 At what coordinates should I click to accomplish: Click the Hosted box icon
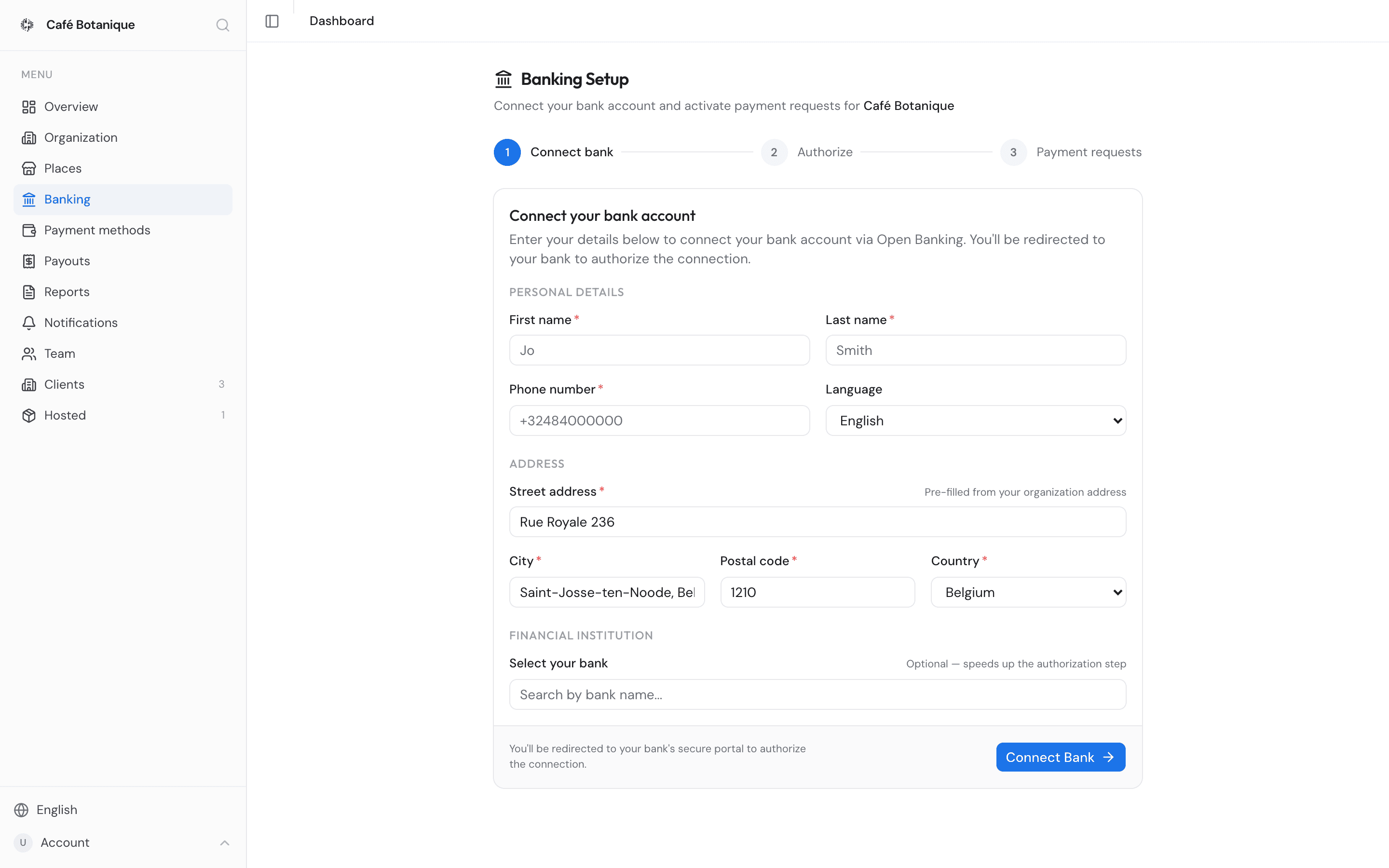tap(29, 416)
